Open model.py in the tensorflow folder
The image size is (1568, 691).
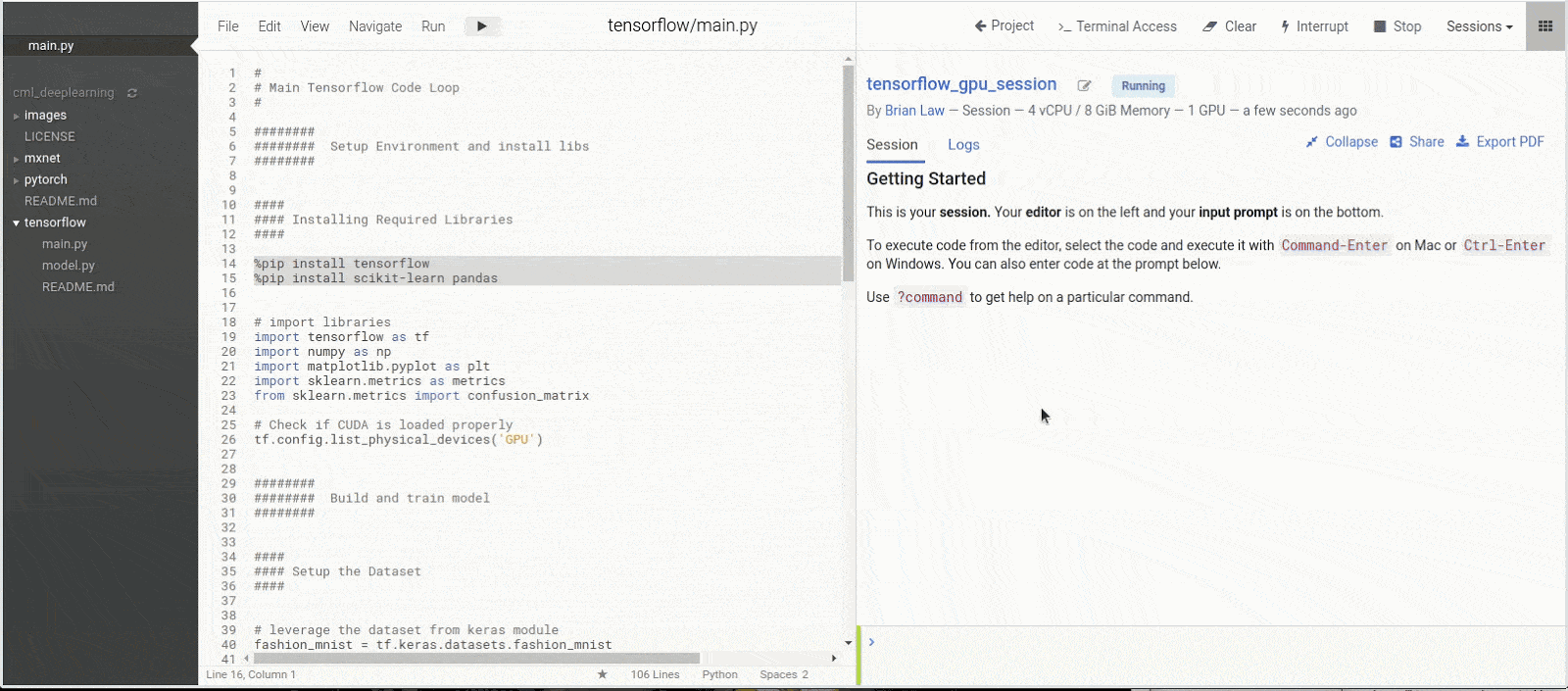click(69, 266)
